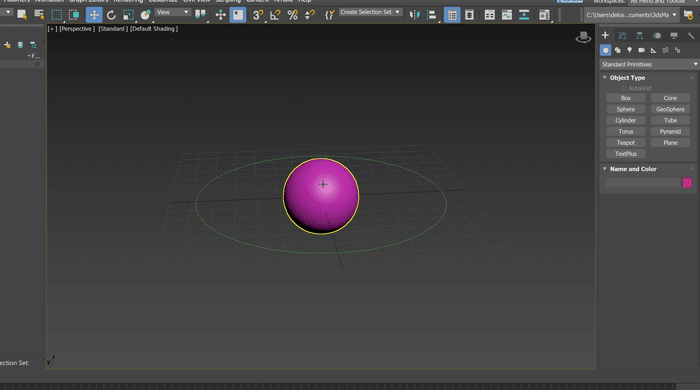Switch to Hierarchy panel tab
Viewport: 700px width, 390px height.
tap(639, 35)
